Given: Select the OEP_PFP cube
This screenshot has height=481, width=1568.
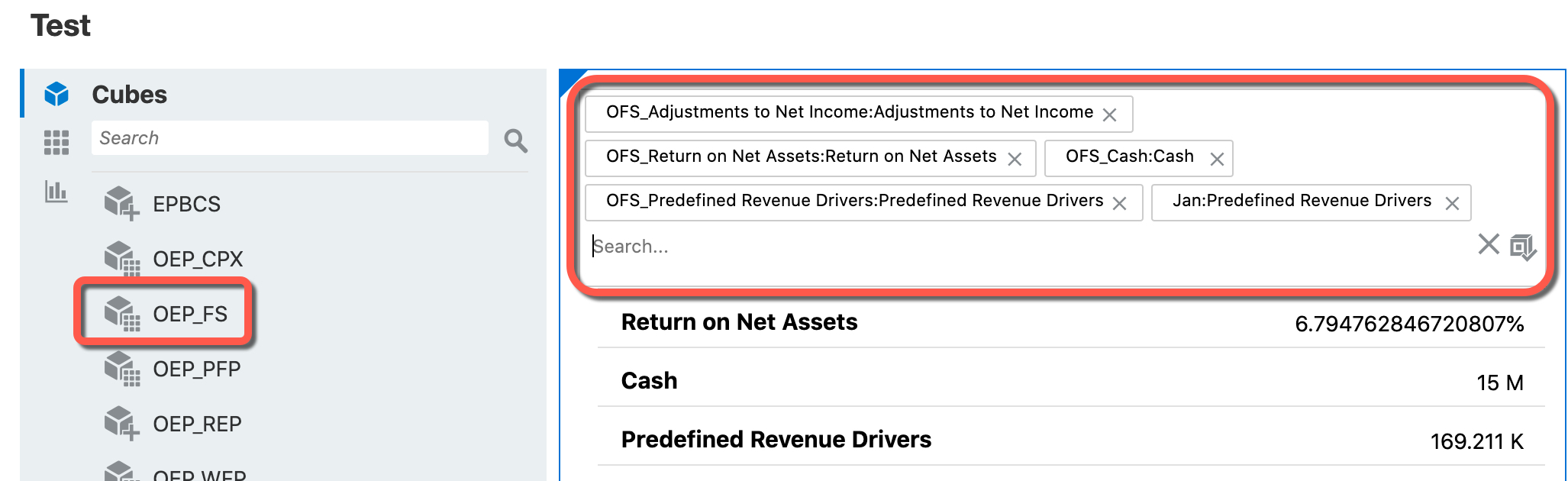Looking at the screenshot, I should tap(198, 368).
